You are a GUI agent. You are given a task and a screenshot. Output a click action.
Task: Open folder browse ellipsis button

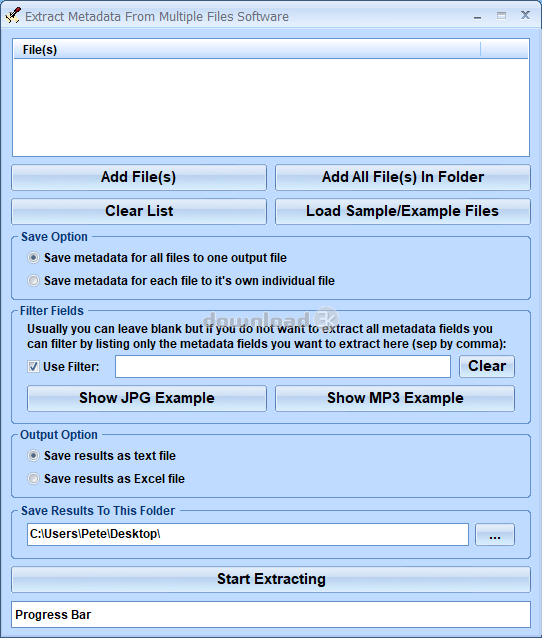(495, 534)
